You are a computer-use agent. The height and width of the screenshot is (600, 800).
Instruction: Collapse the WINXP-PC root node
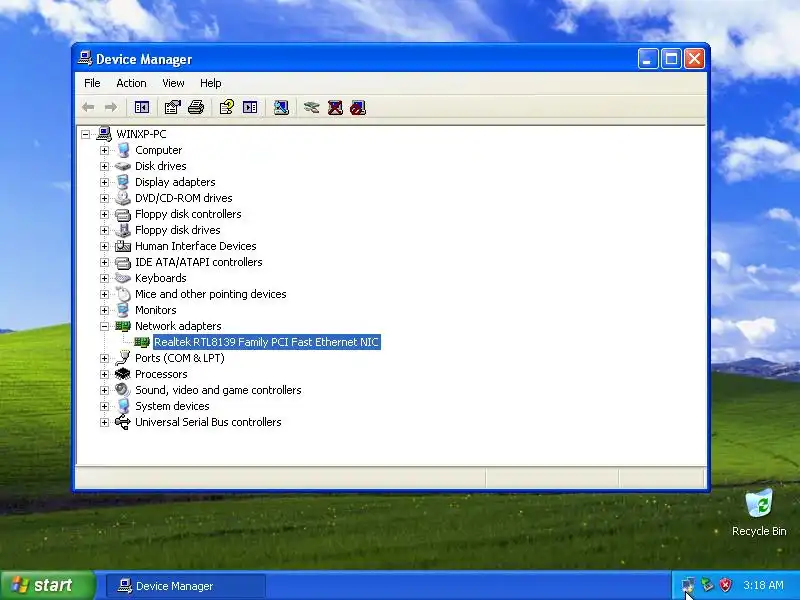86,134
